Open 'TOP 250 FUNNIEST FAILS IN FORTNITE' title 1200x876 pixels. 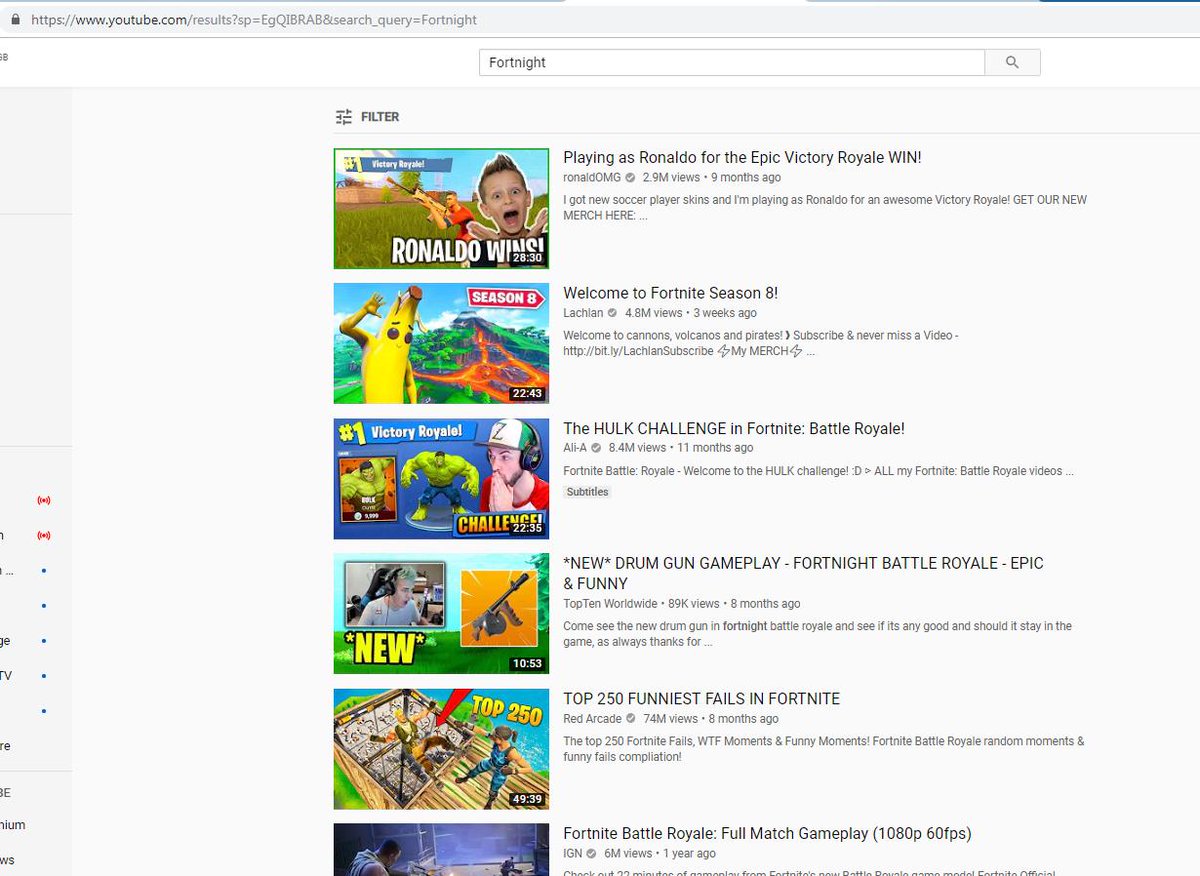[701, 699]
